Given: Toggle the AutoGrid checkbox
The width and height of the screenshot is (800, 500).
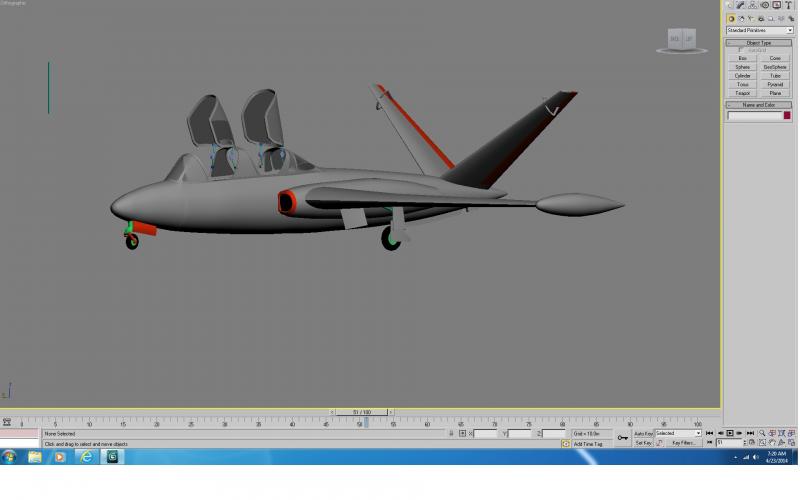Looking at the screenshot, I should pyautogui.click(x=740, y=50).
